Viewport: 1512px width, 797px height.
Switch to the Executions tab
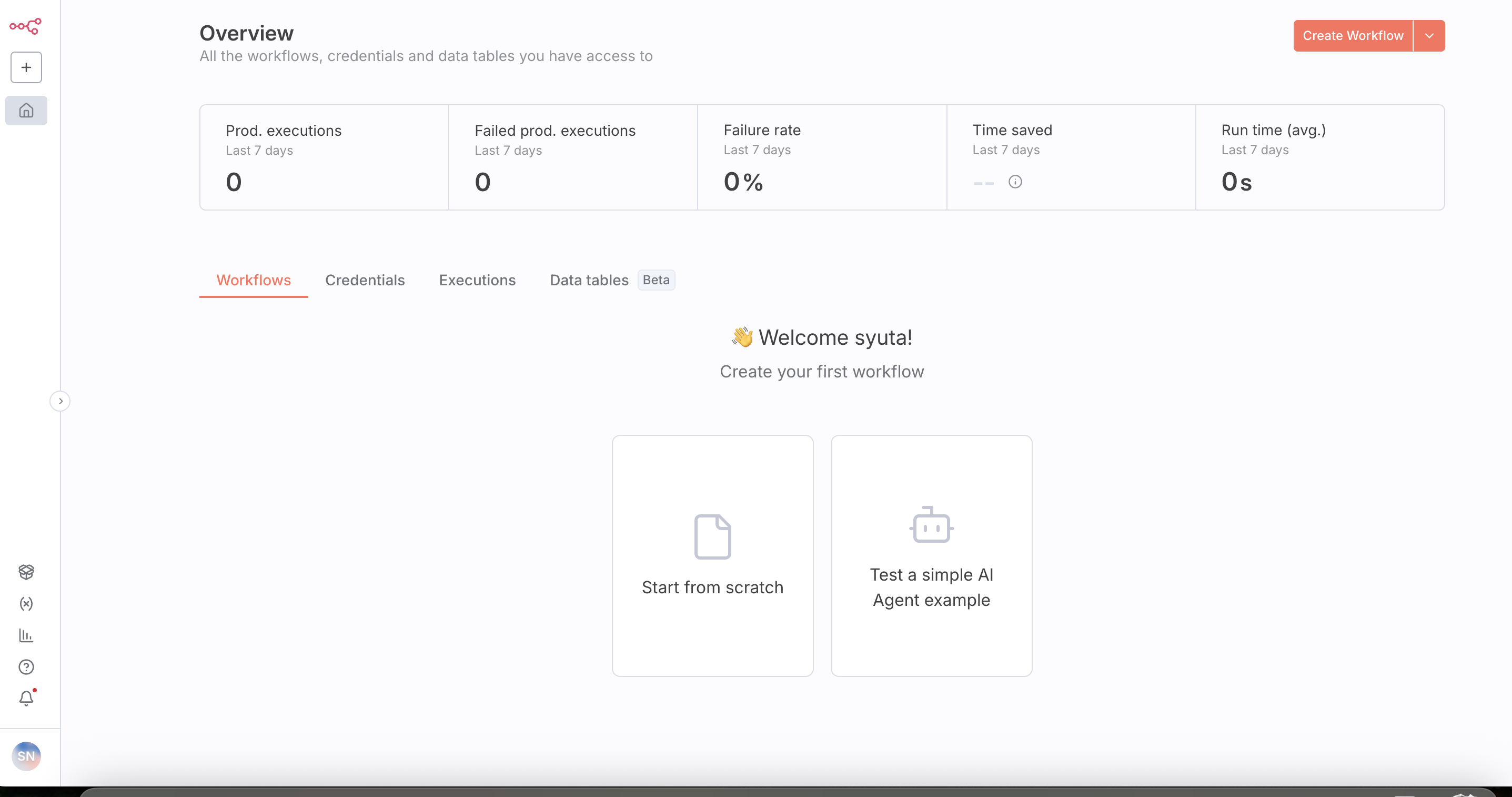click(x=477, y=280)
